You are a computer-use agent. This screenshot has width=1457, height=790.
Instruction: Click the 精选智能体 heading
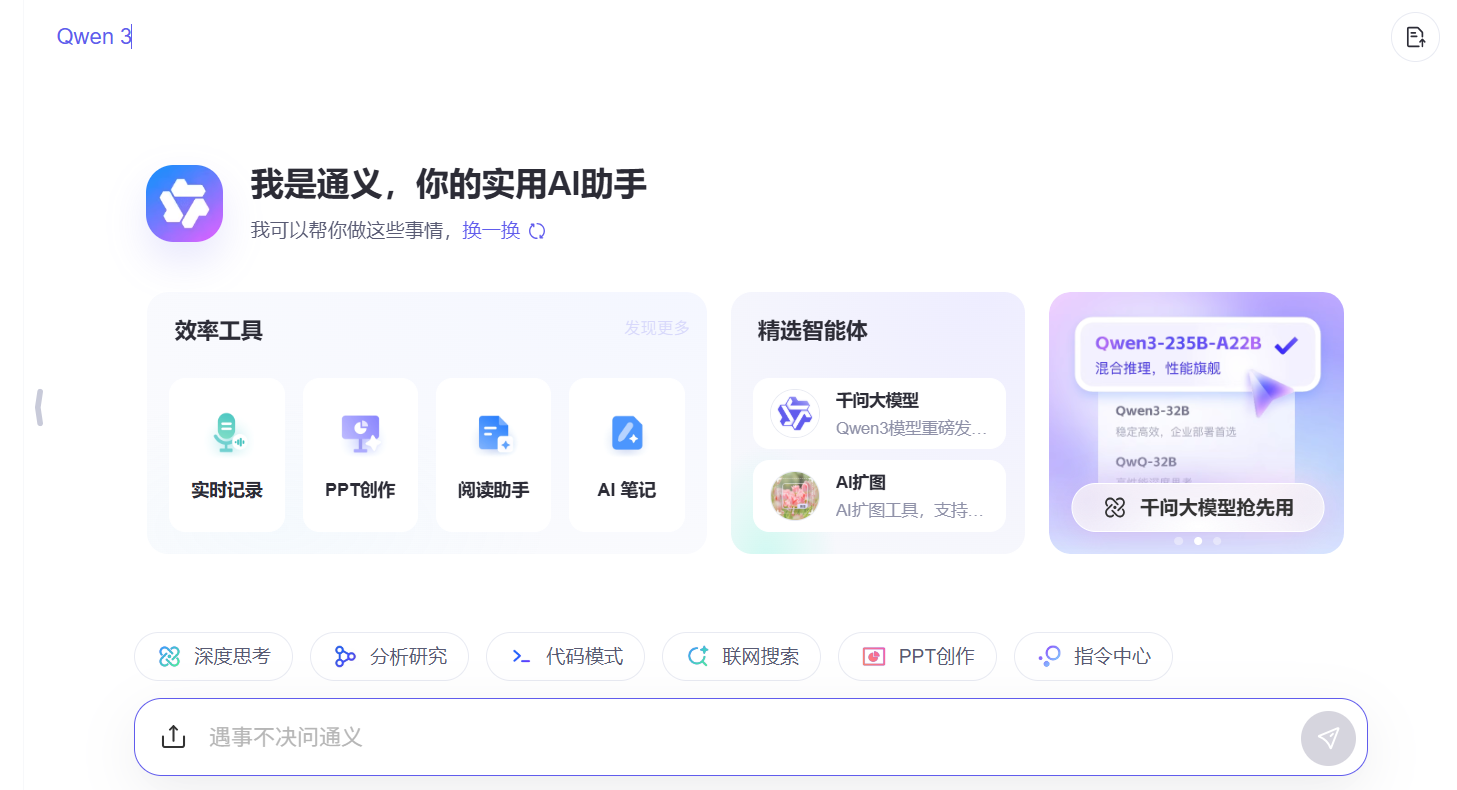(813, 331)
